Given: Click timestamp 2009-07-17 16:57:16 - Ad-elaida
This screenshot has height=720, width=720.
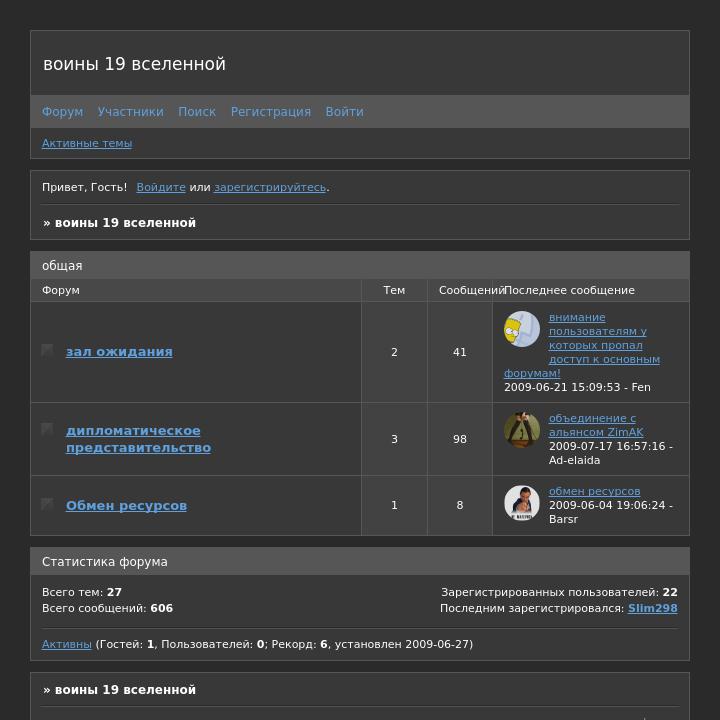Looking at the screenshot, I should (611, 453).
